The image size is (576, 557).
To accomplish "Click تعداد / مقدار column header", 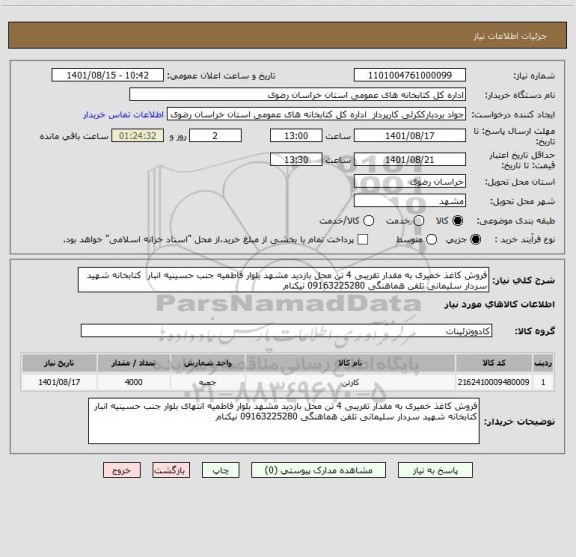I will [134, 363].
